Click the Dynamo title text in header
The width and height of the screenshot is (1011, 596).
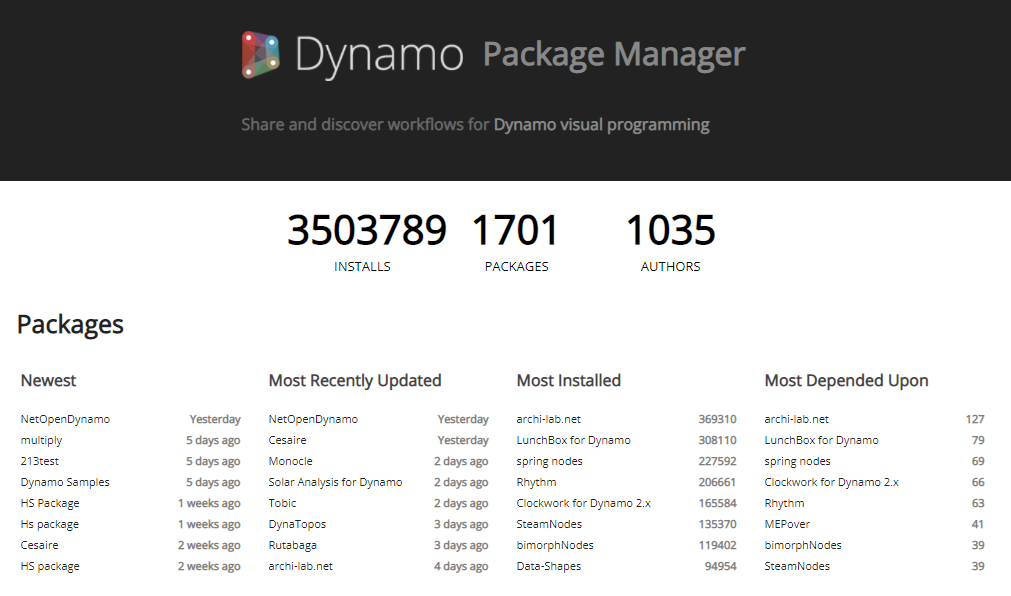(x=379, y=55)
